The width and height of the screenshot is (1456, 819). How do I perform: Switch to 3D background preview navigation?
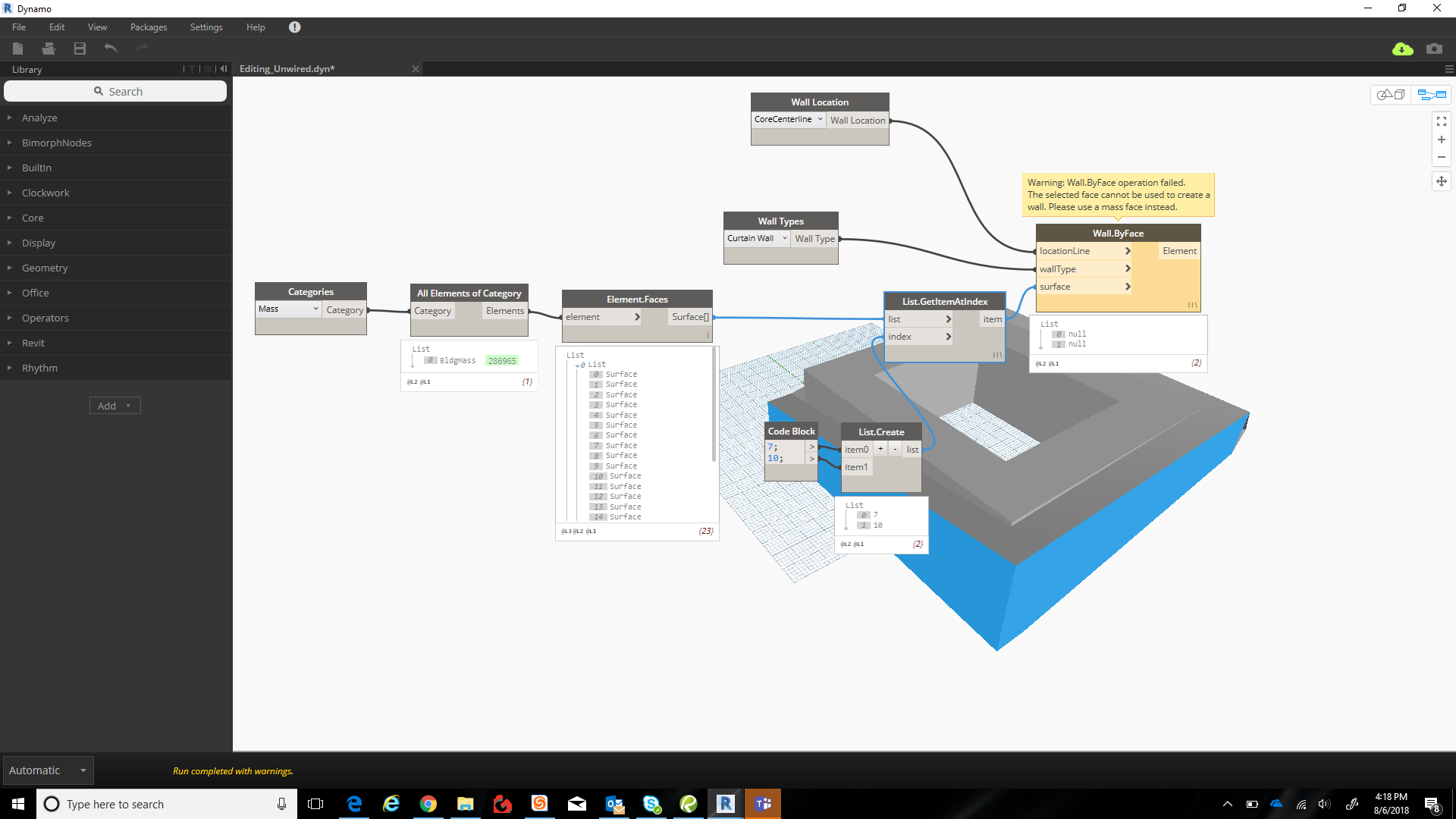(1392, 95)
